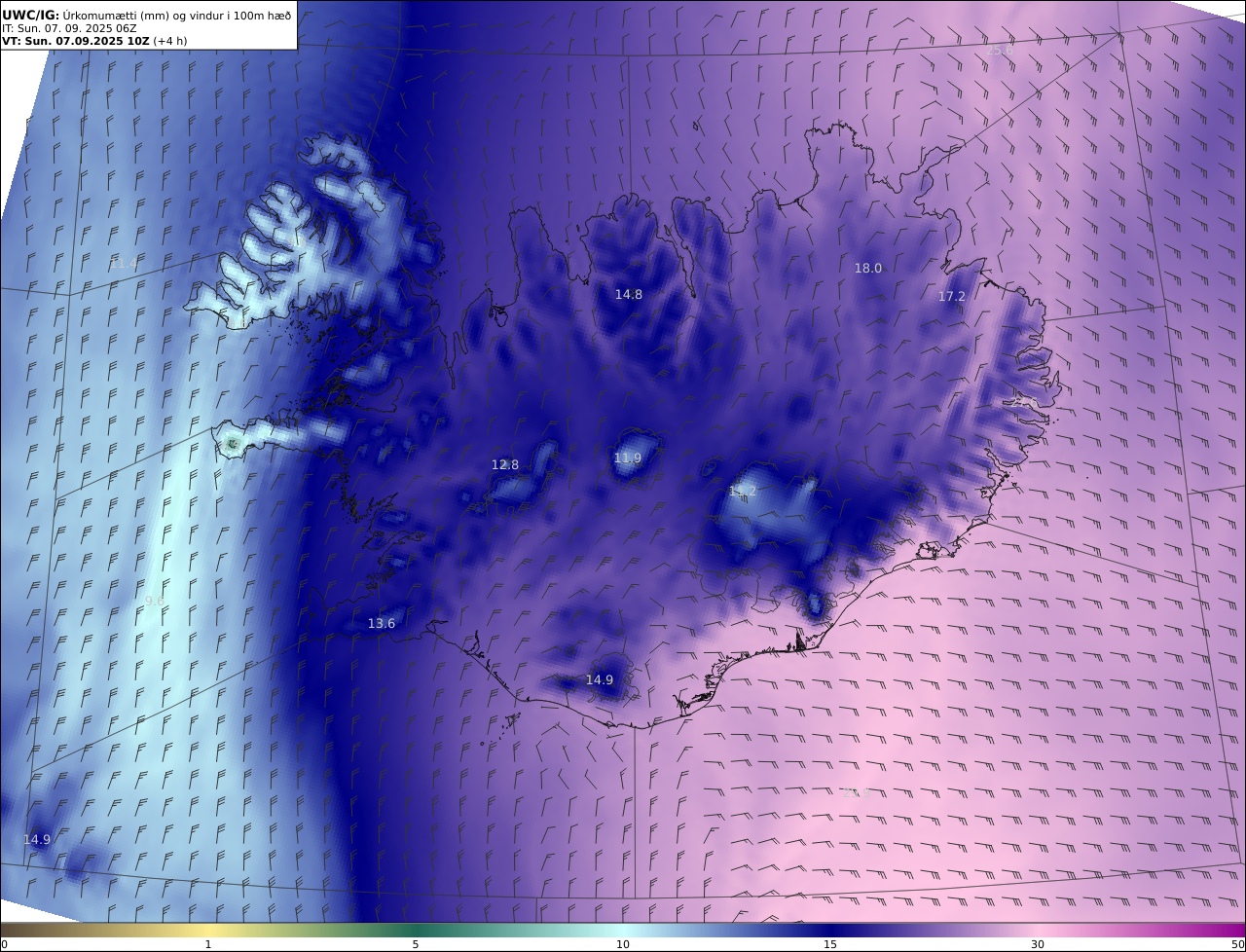The height and width of the screenshot is (952, 1246).
Task: Click the 13.6 value on the map
Action: [x=382, y=624]
